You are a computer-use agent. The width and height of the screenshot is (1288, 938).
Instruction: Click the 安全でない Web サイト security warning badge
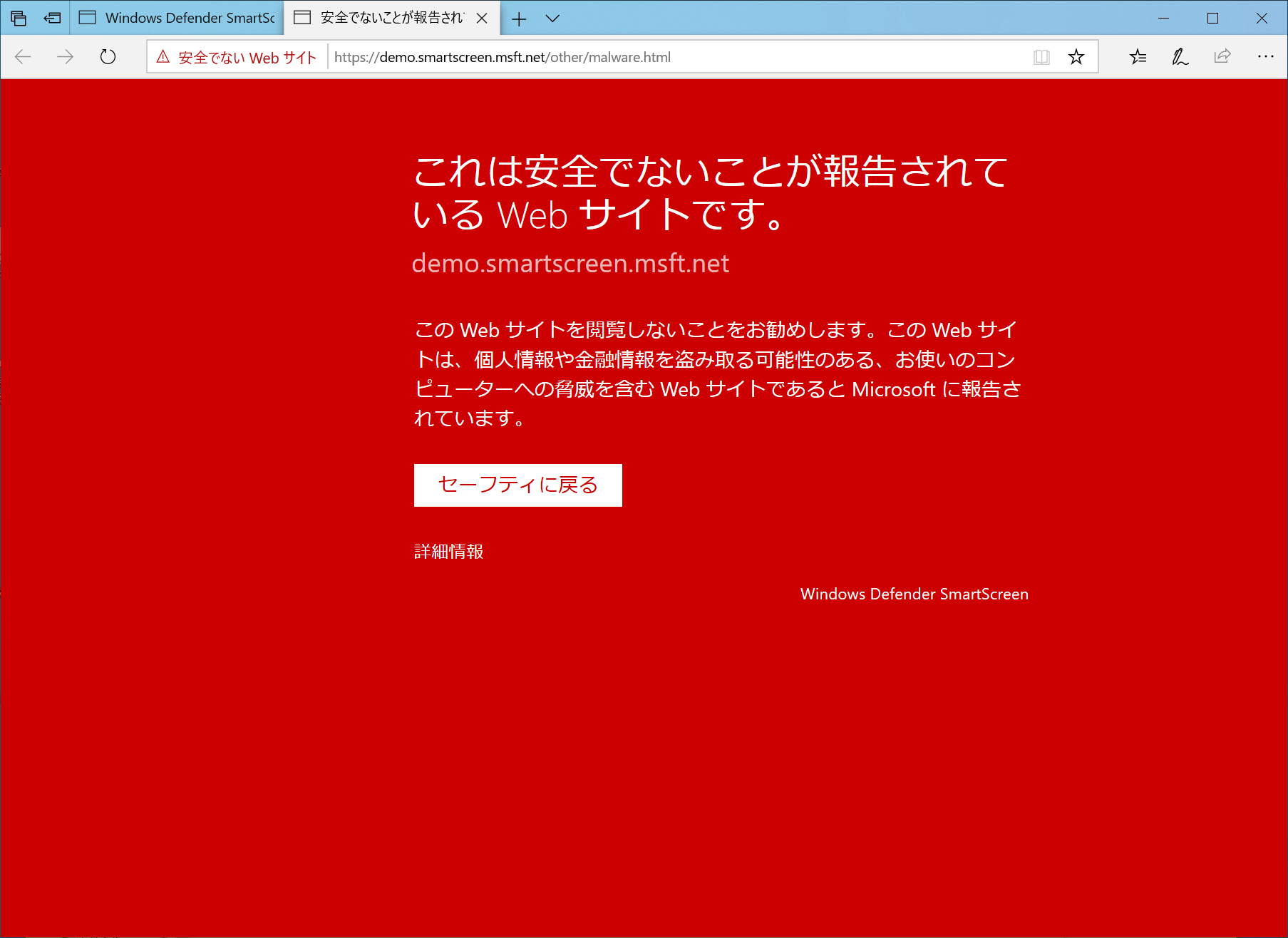(x=236, y=58)
